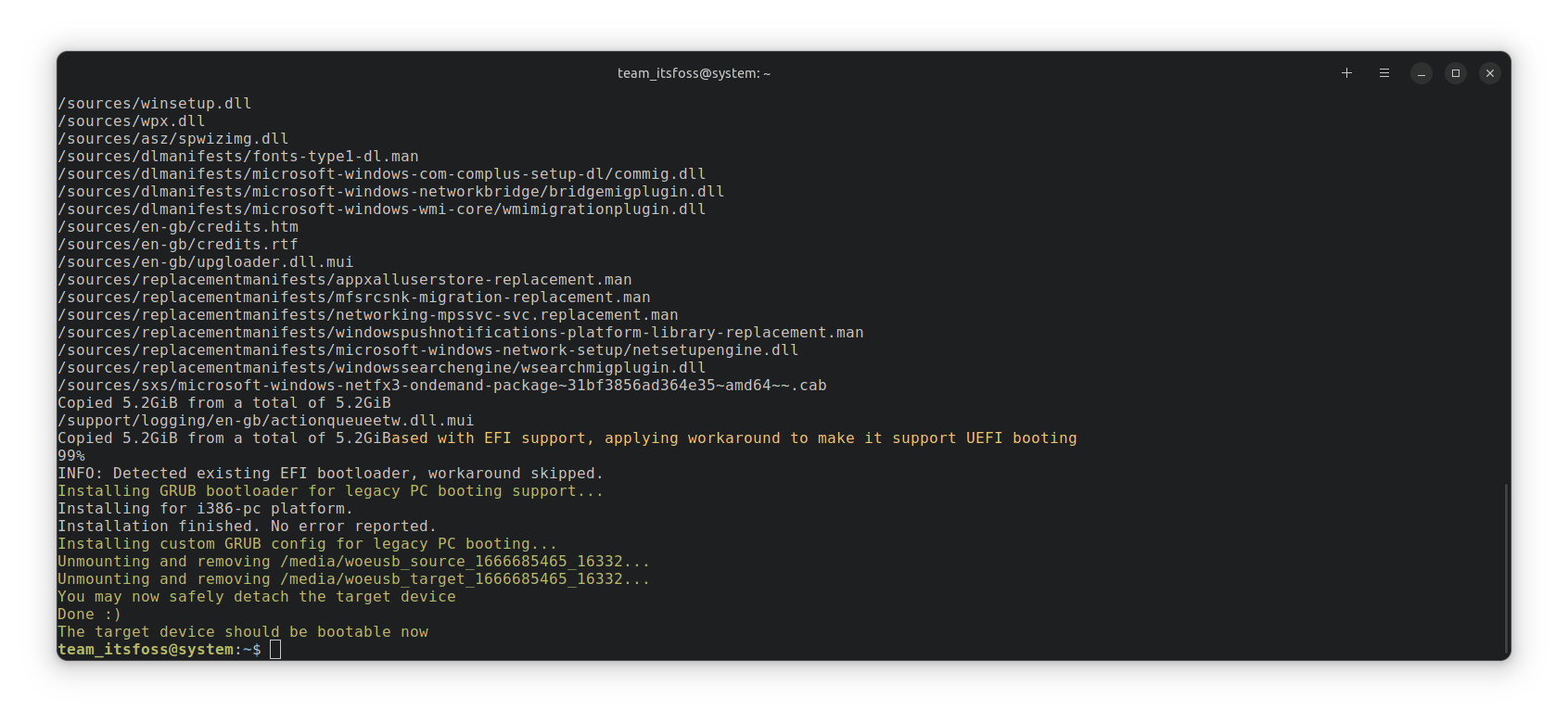The image size is (1568, 723).
Task: Click the window title team_itsfoss@system
Action: pyautogui.click(x=694, y=73)
